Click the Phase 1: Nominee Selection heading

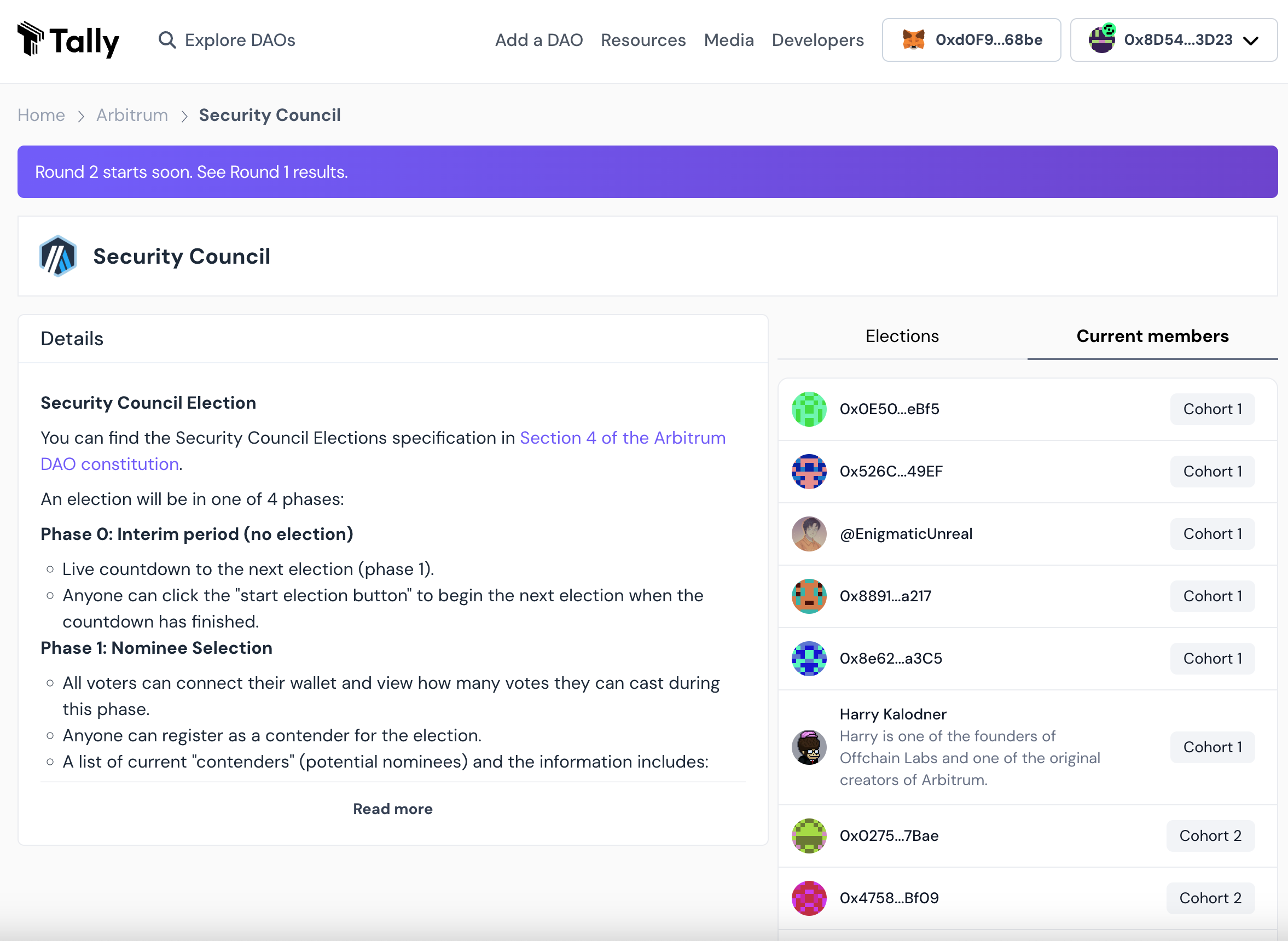(x=156, y=648)
